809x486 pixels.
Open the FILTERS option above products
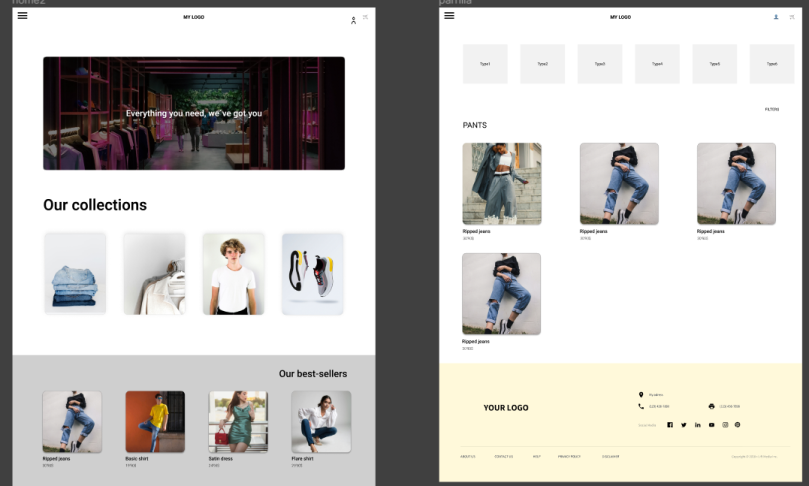click(771, 109)
